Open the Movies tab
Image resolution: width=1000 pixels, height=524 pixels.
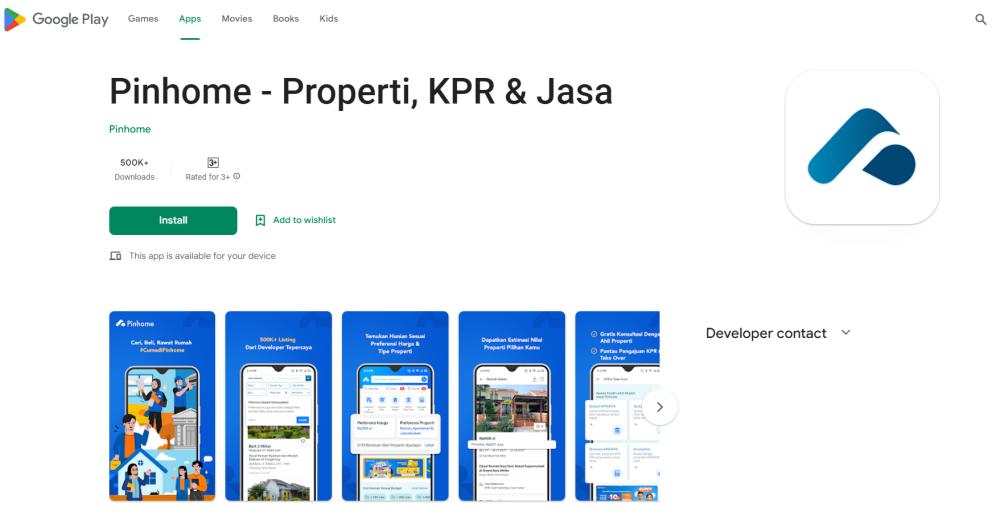pos(237,19)
